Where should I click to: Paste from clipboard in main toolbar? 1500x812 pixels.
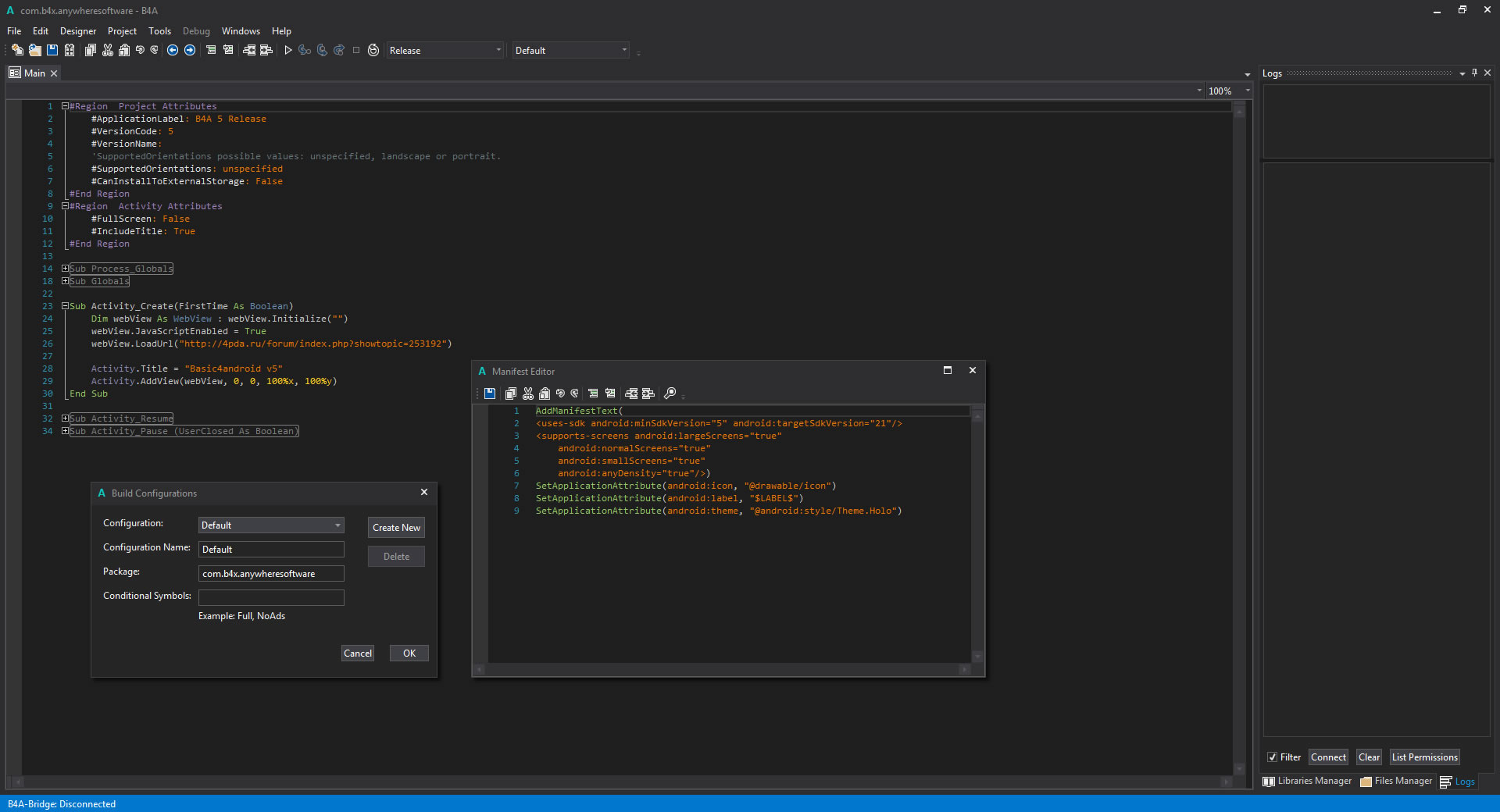coord(123,50)
